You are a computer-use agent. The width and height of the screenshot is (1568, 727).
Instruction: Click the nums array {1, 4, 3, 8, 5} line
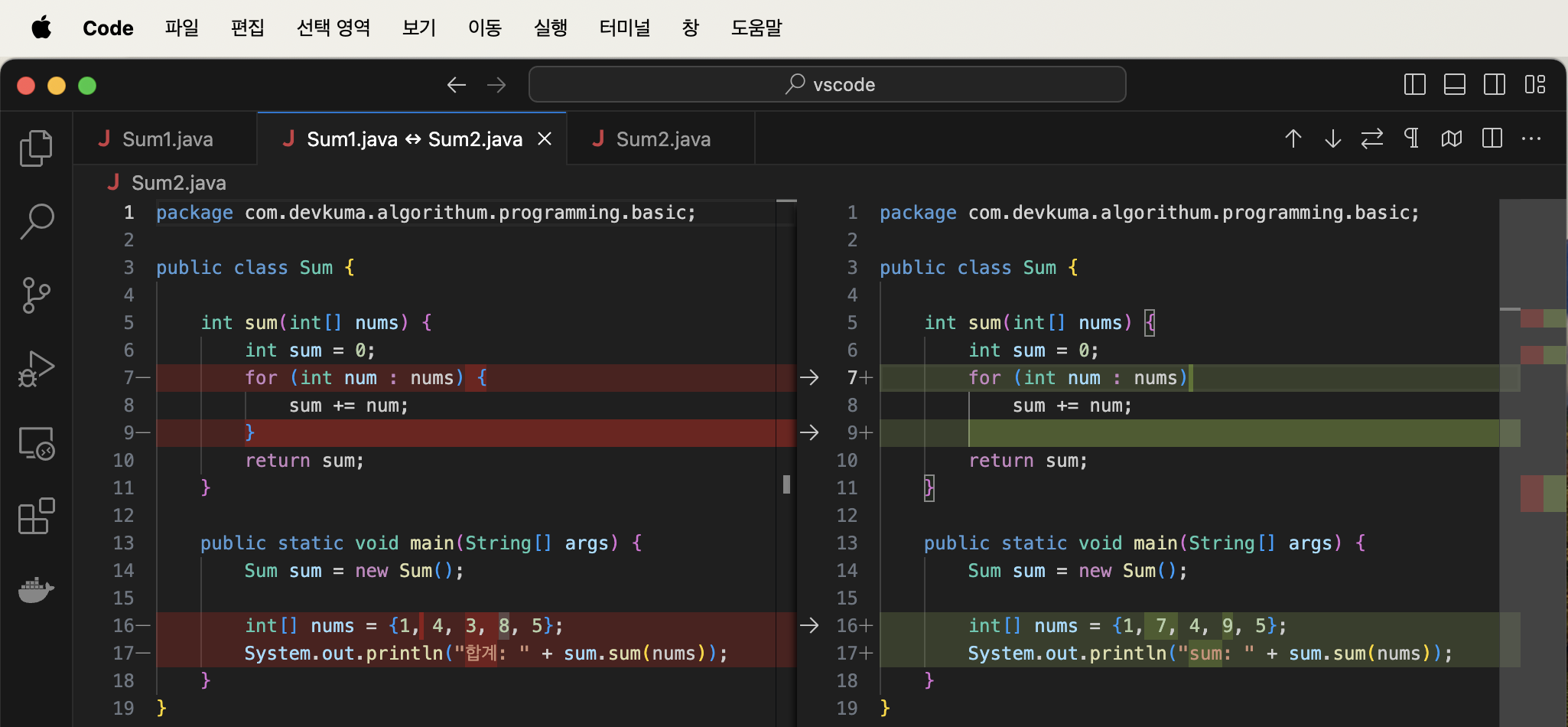[x=404, y=625]
